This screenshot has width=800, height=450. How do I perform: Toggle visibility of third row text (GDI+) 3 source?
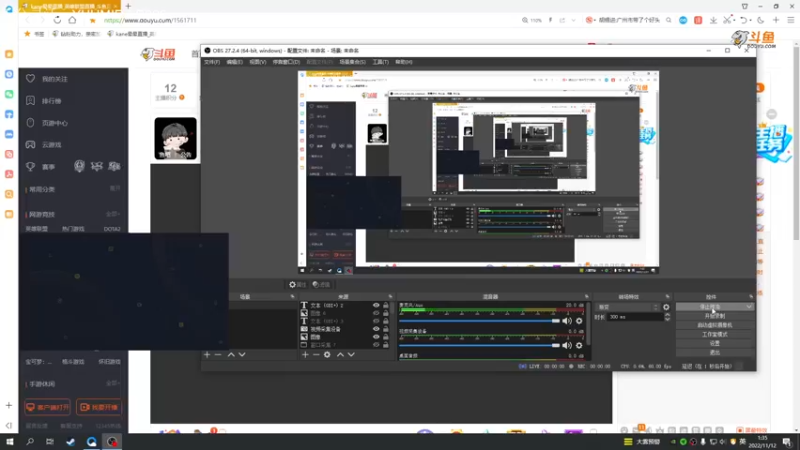(x=376, y=321)
